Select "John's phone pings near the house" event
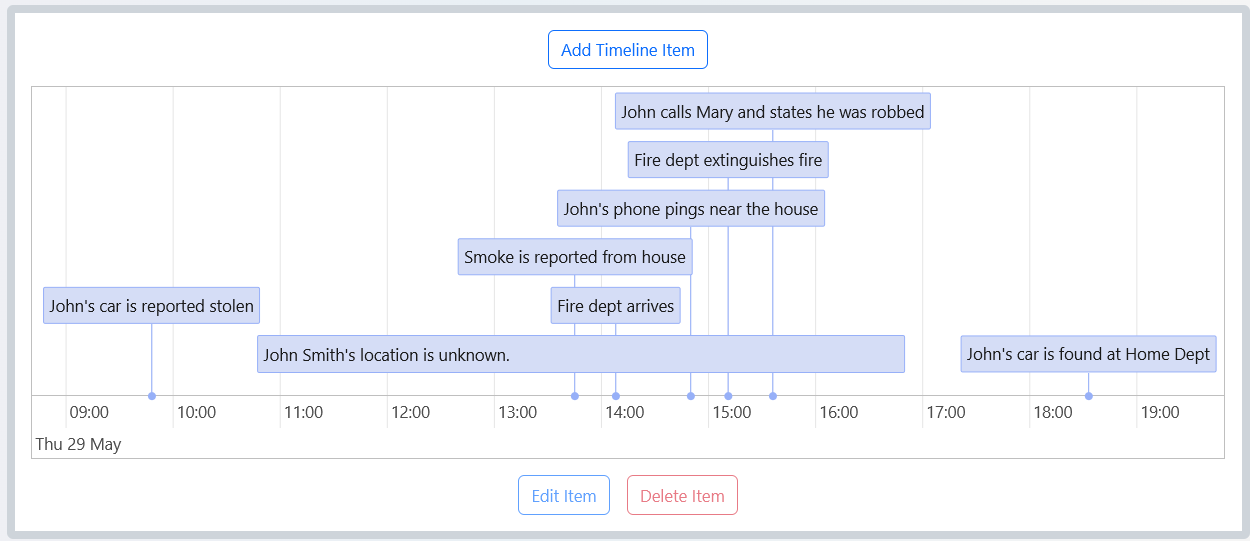The height and width of the screenshot is (541, 1250). tap(690, 209)
